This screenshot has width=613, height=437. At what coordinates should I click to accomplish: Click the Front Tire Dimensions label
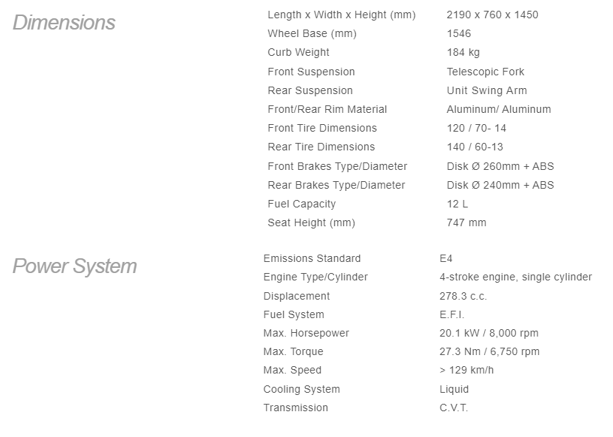(322, 129)
